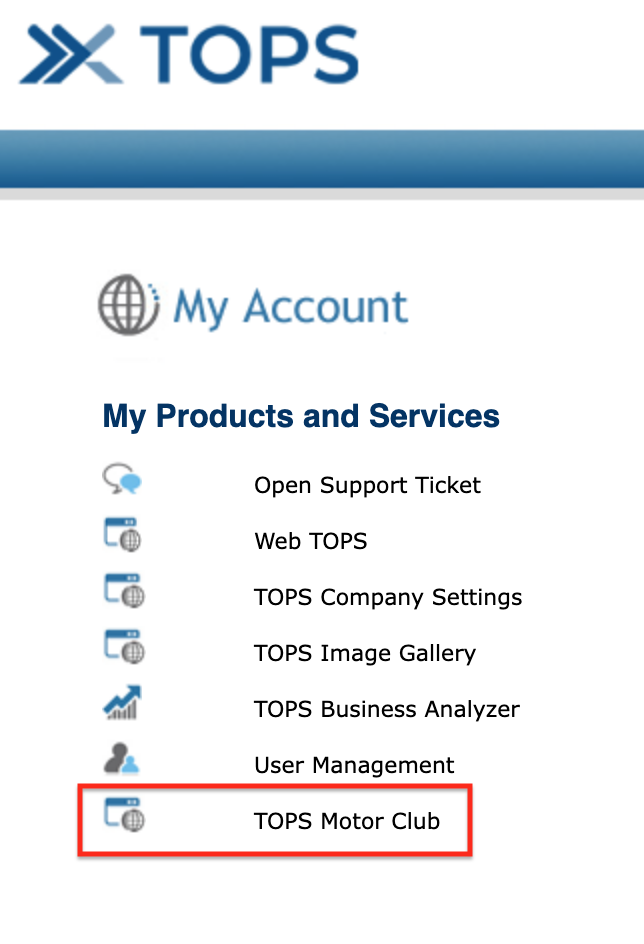Click the TOPS Image Gallery icon
Viewport: 644px width, 944px height.
click(124, 646)
